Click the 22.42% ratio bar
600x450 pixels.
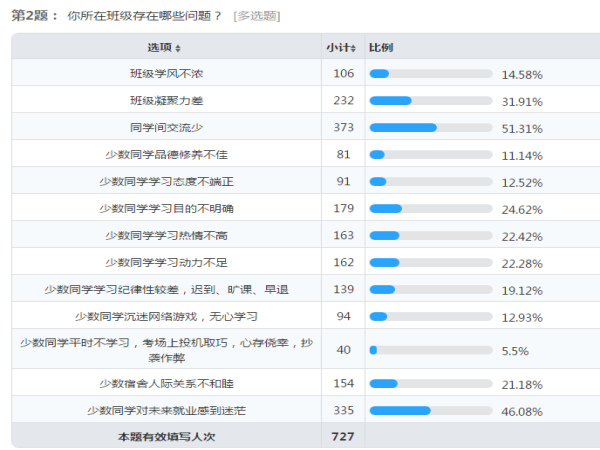pos(431,235)
